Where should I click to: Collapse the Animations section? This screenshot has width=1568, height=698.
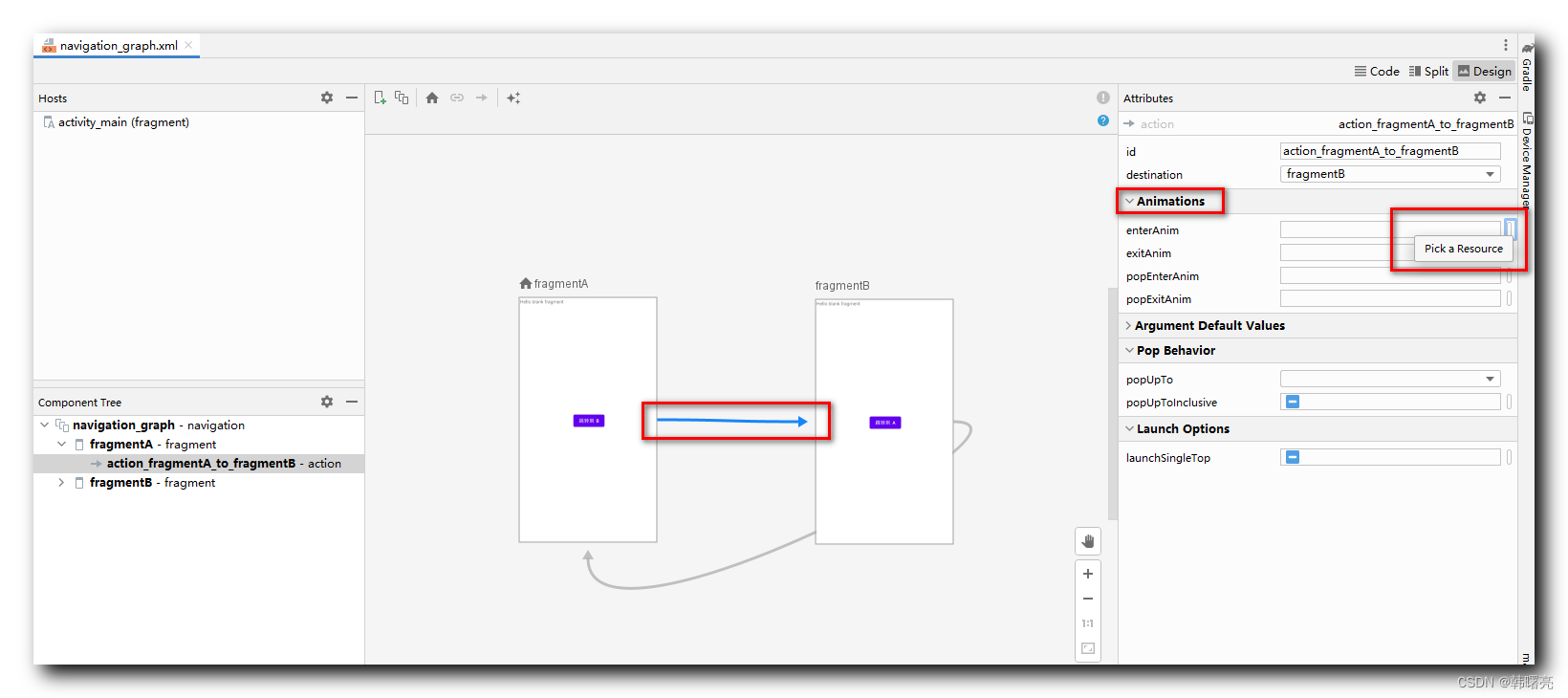tap(1129, 201)
